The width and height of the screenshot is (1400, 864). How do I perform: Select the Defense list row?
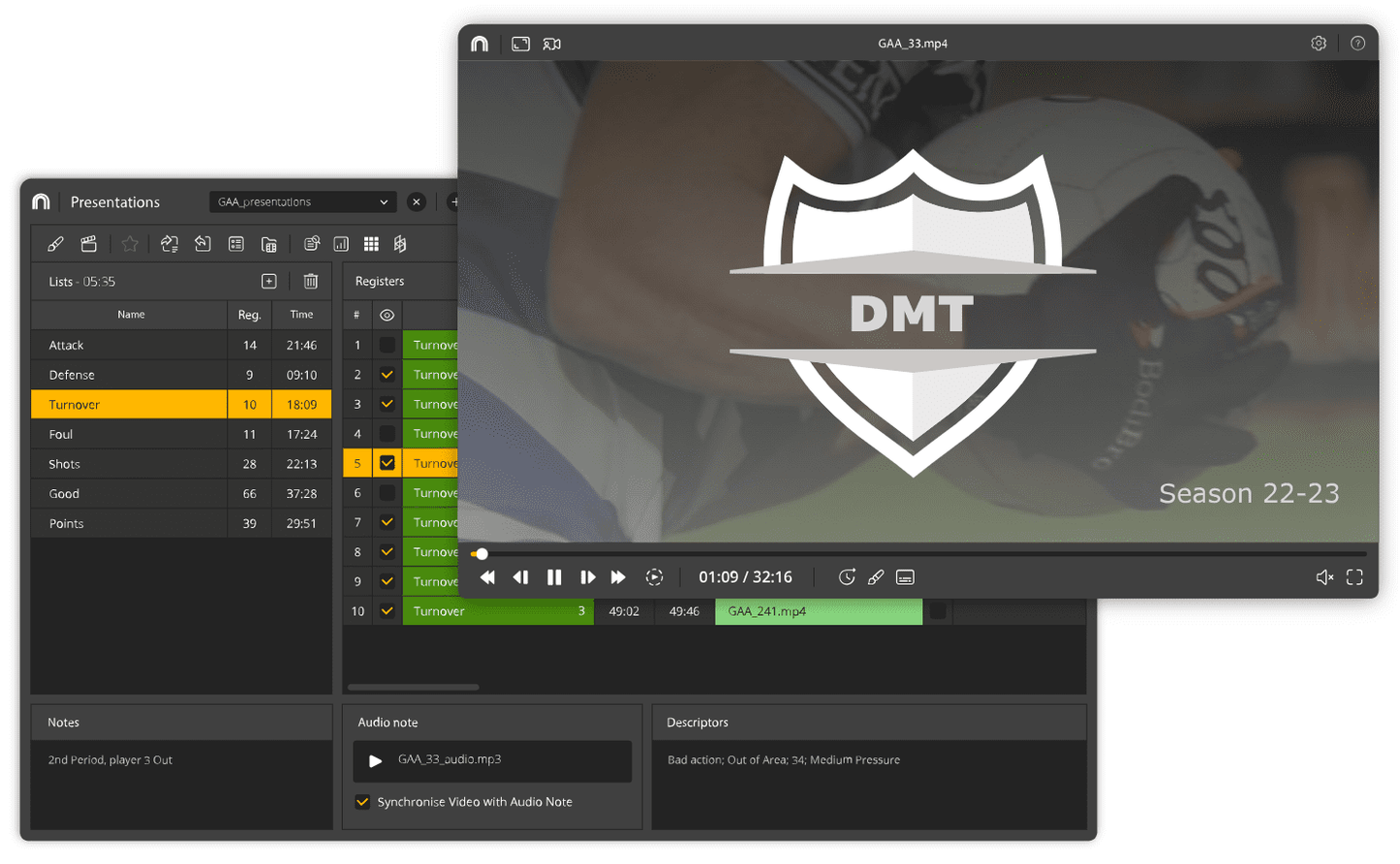(x=130, y=375)
